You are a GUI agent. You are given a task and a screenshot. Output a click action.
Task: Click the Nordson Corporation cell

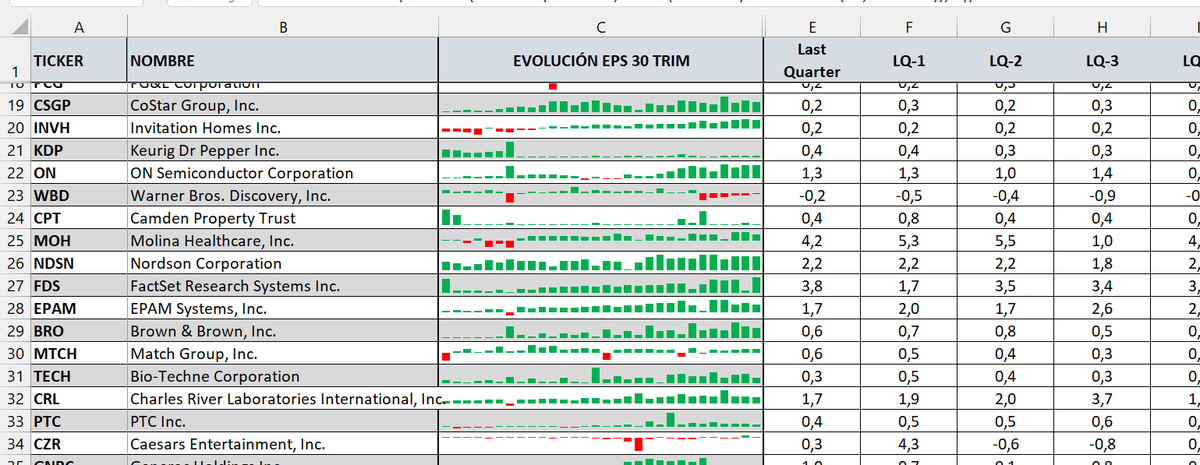[283, 263]
